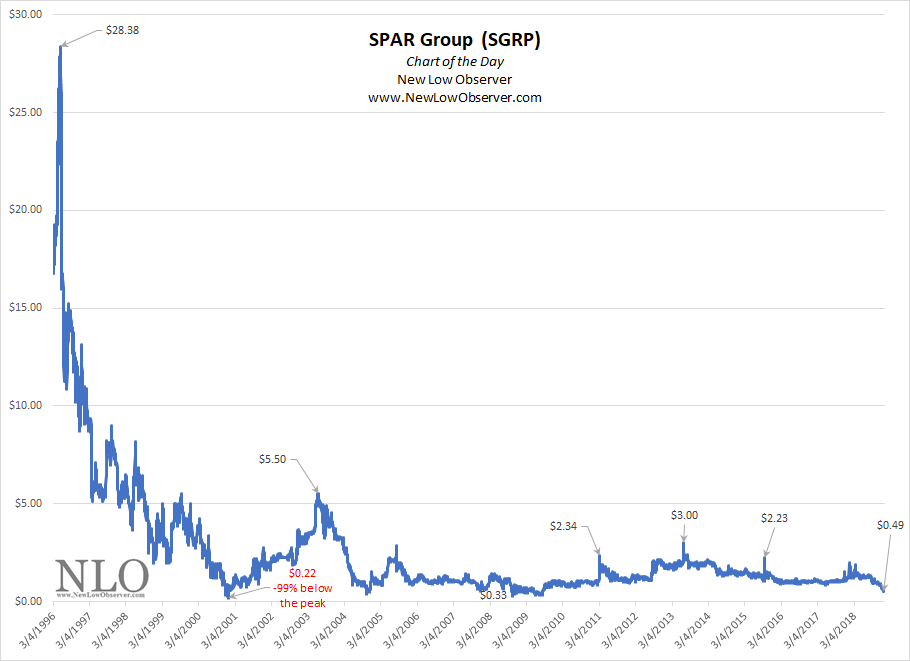Open www.NewLowObserver.com from the chart title
This screenshot has width=910, height=661.
click(455, 97)
